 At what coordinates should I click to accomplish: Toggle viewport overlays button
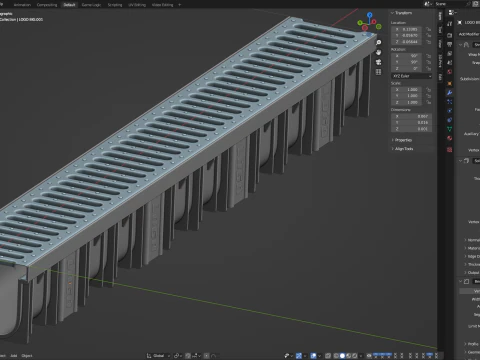313,356
